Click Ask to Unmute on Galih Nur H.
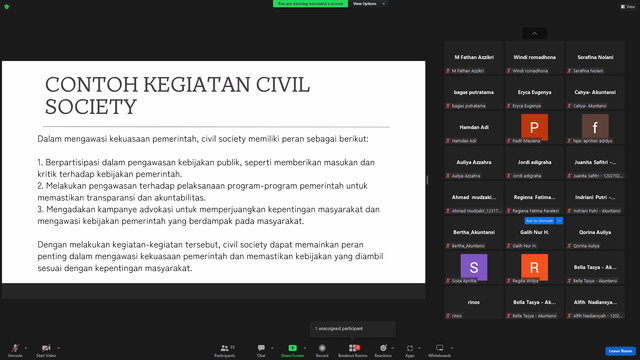Image resolution: width=640 pixels, height=360 pixels. 539,220
